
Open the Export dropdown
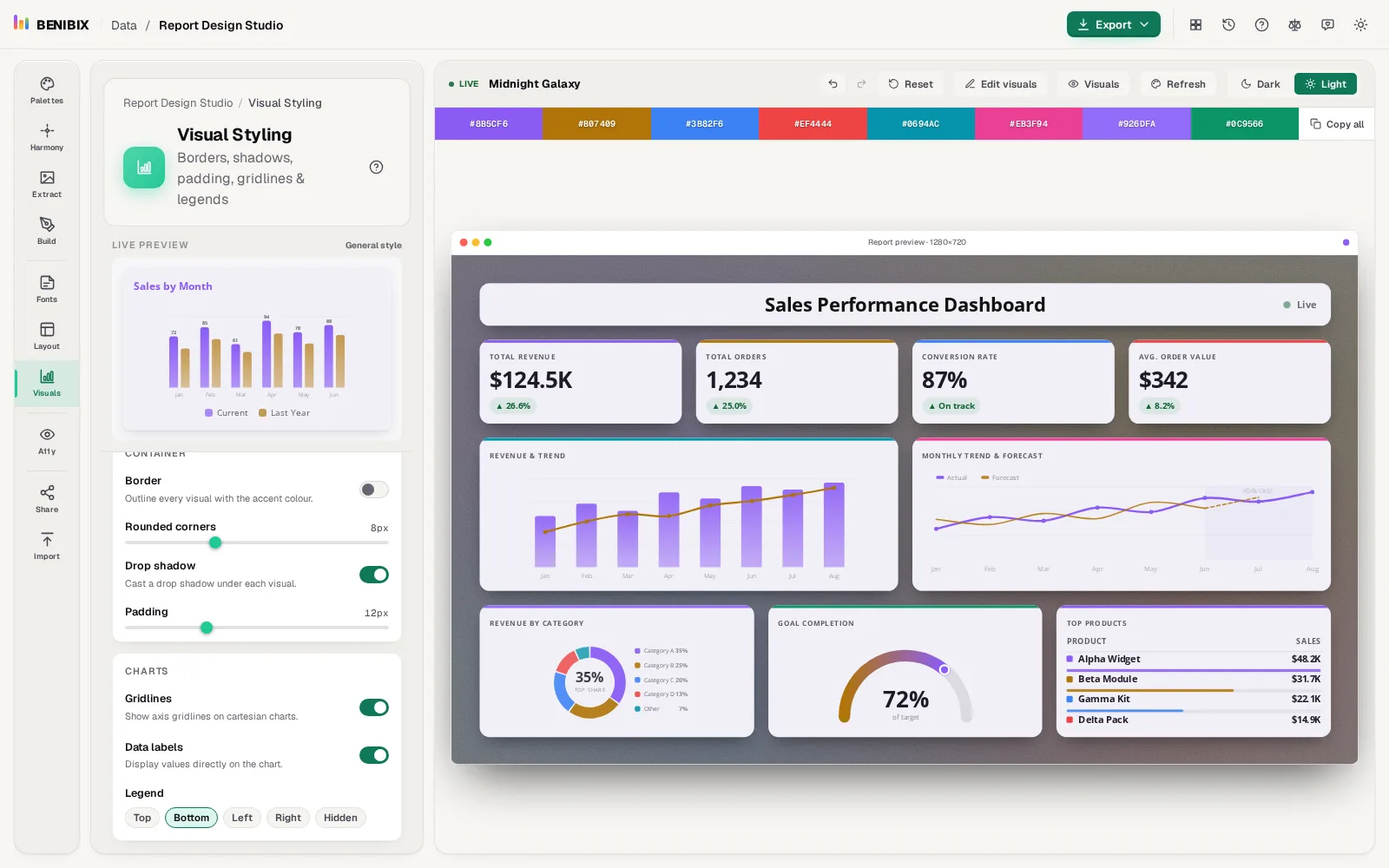click(1114, 24)
